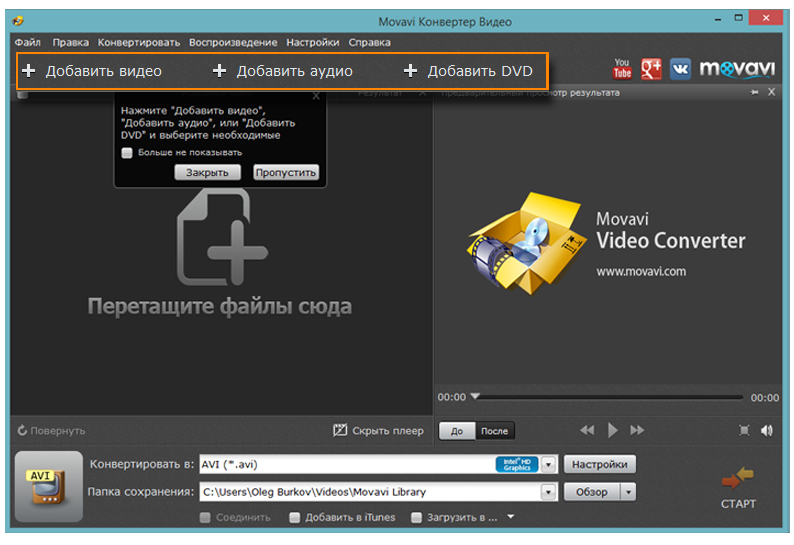Click the playback progress track
The width and height of the screenshot is (794, 545).
608,397
